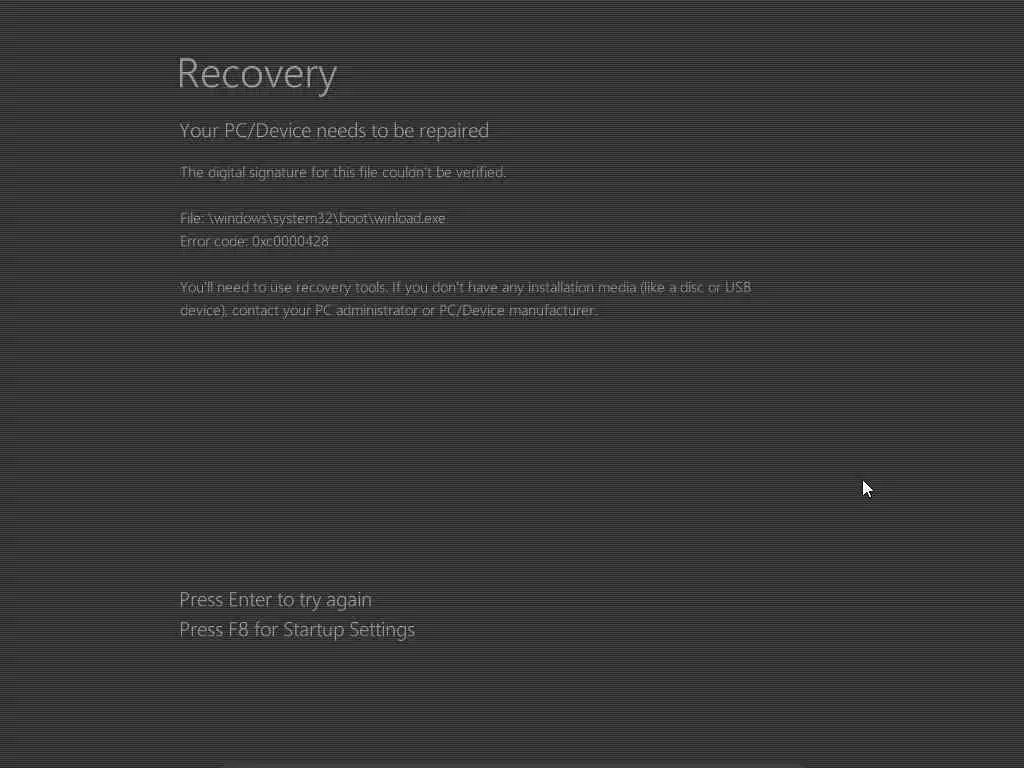Image resolution: width=1024 pixels, height=768 pixels.
Task: Click "PC administrator" text in the paragraph
Action: [x=366, y=310]
